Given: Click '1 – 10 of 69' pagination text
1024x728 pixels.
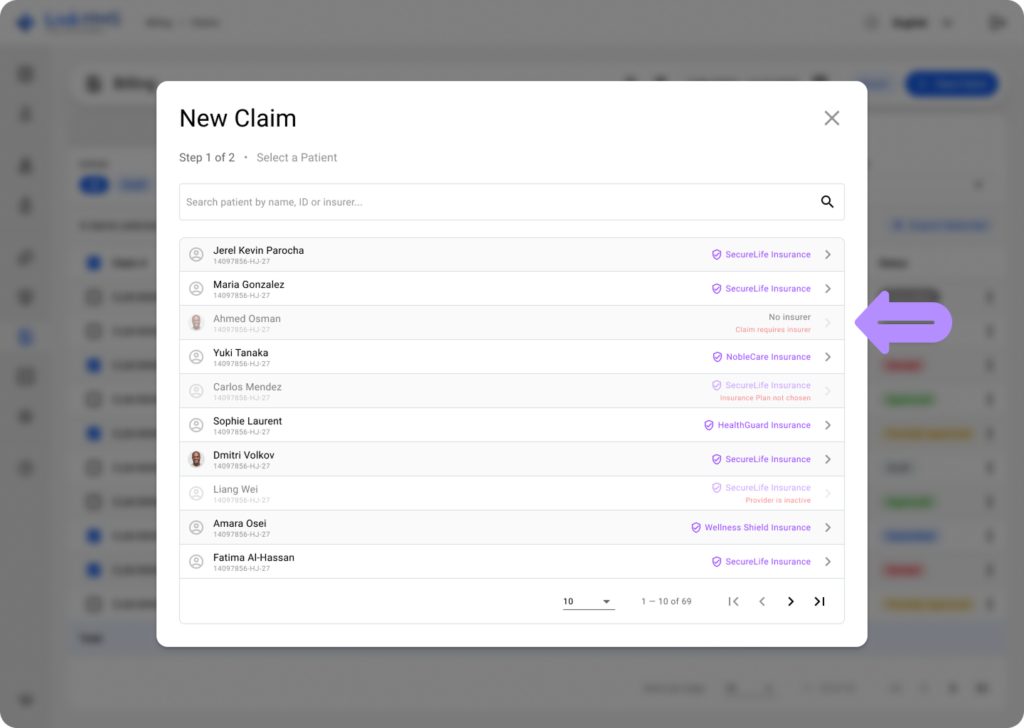Looking at the screenshot, I should click(x=666, y=601).
